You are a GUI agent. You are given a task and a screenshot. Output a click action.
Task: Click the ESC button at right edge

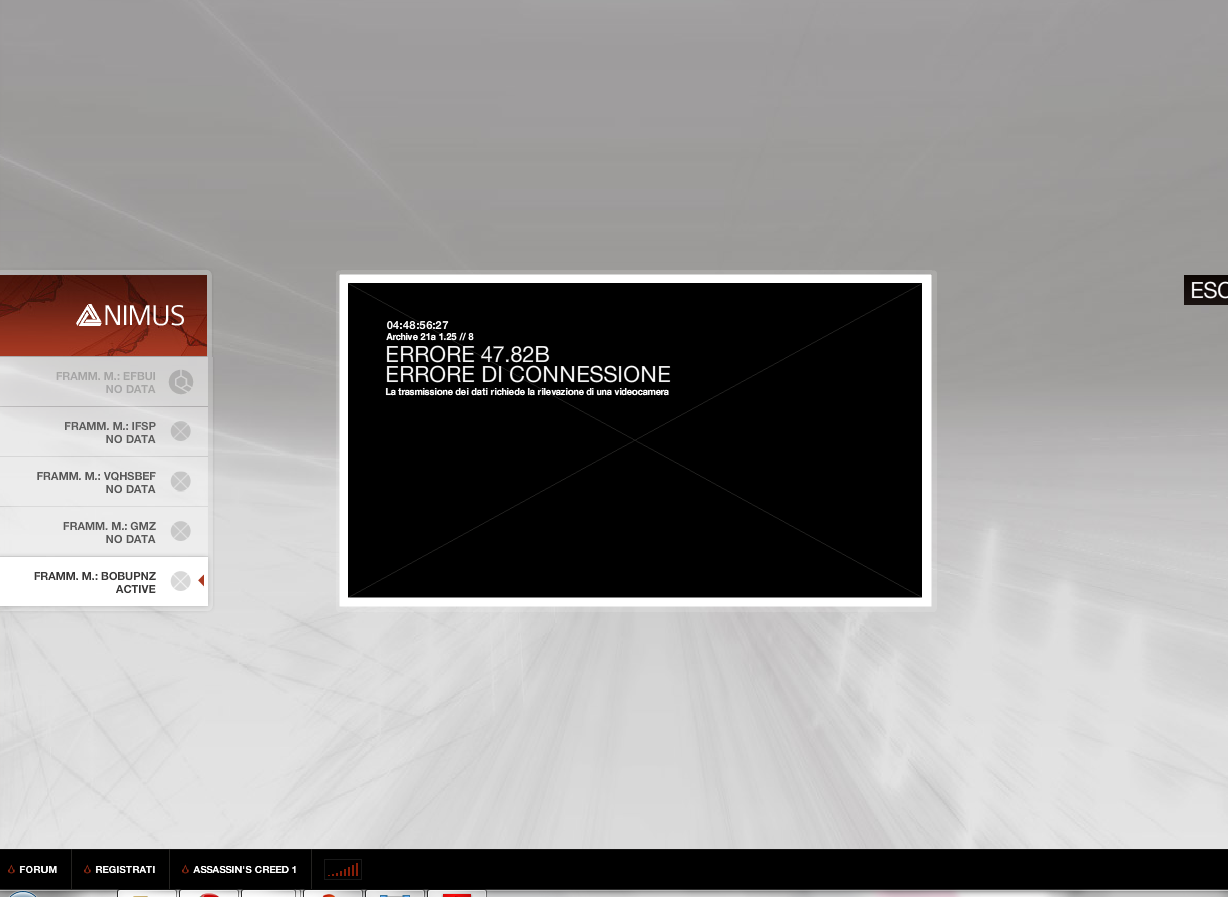(1206, 290)
